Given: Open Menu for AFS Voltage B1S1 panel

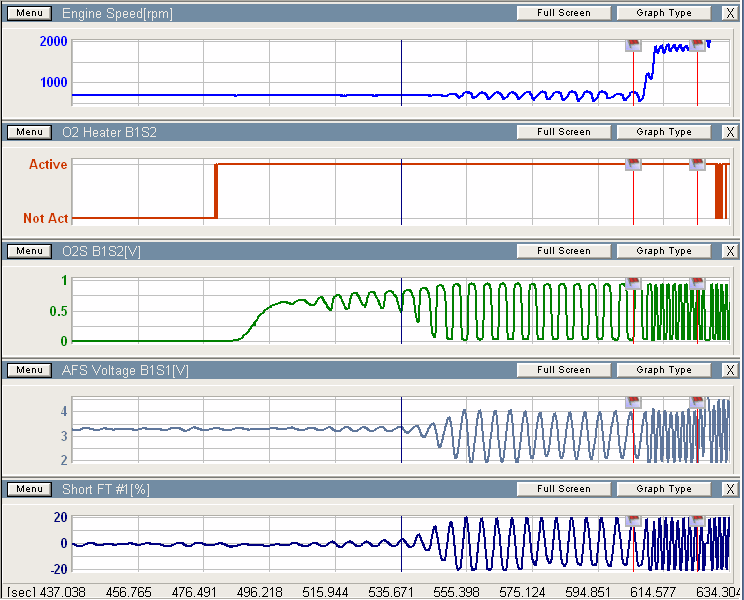Looking at the screenshot, I should coord(29,370).
